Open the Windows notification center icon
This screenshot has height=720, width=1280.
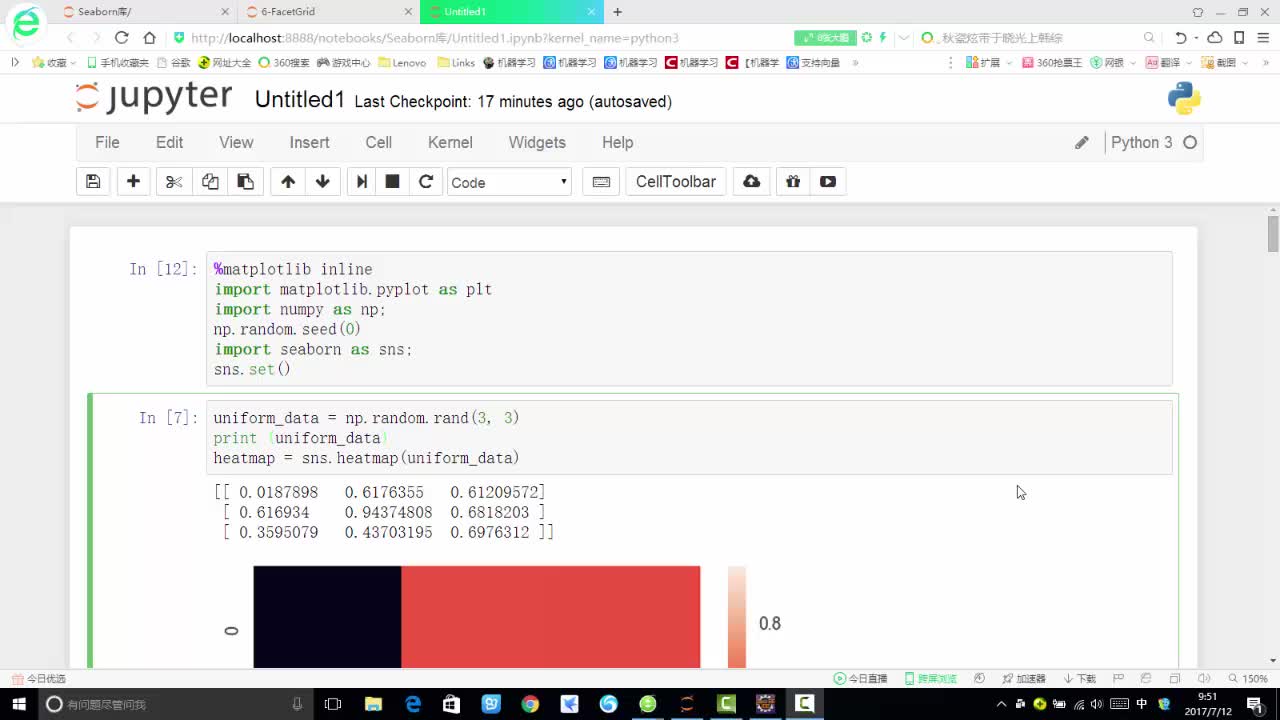click(x=1254, y=704)
